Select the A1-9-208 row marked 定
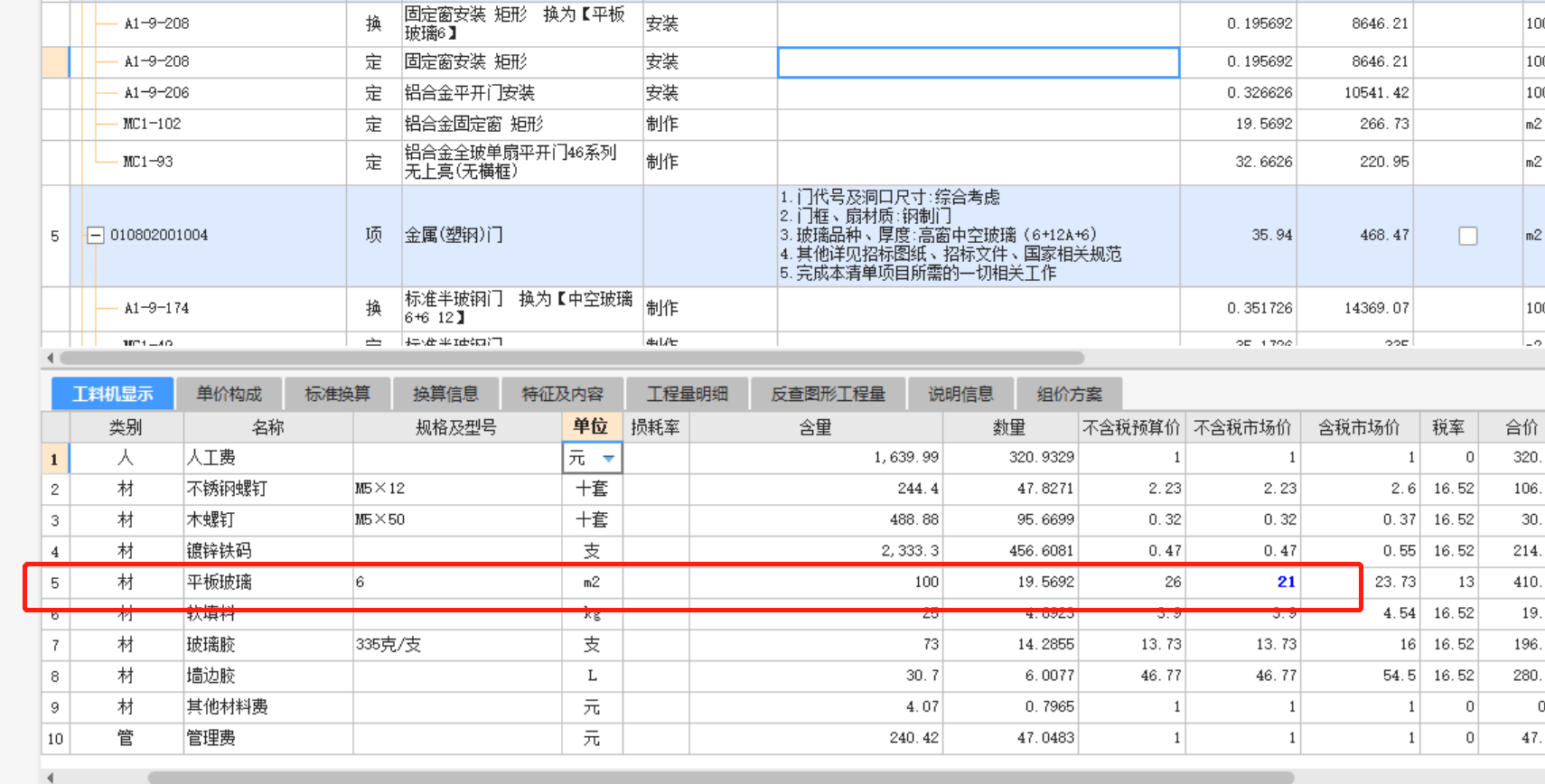Image resolution: width=1545 pixels, height=784 pixels. (156, 61)
